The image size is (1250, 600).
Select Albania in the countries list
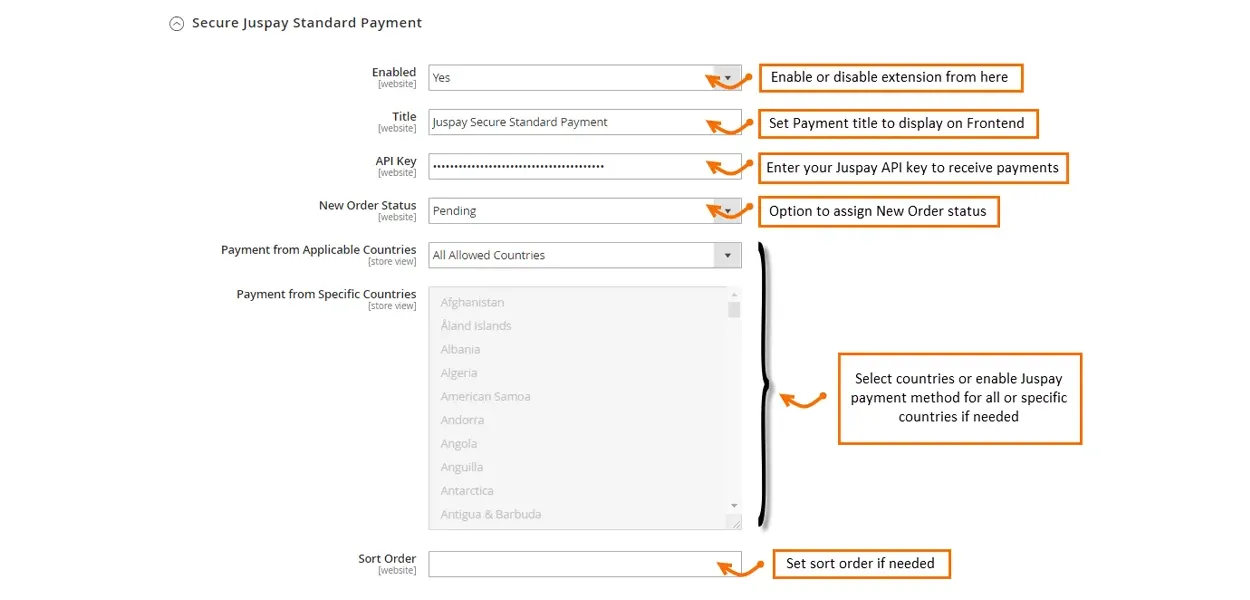coord(460,350)
